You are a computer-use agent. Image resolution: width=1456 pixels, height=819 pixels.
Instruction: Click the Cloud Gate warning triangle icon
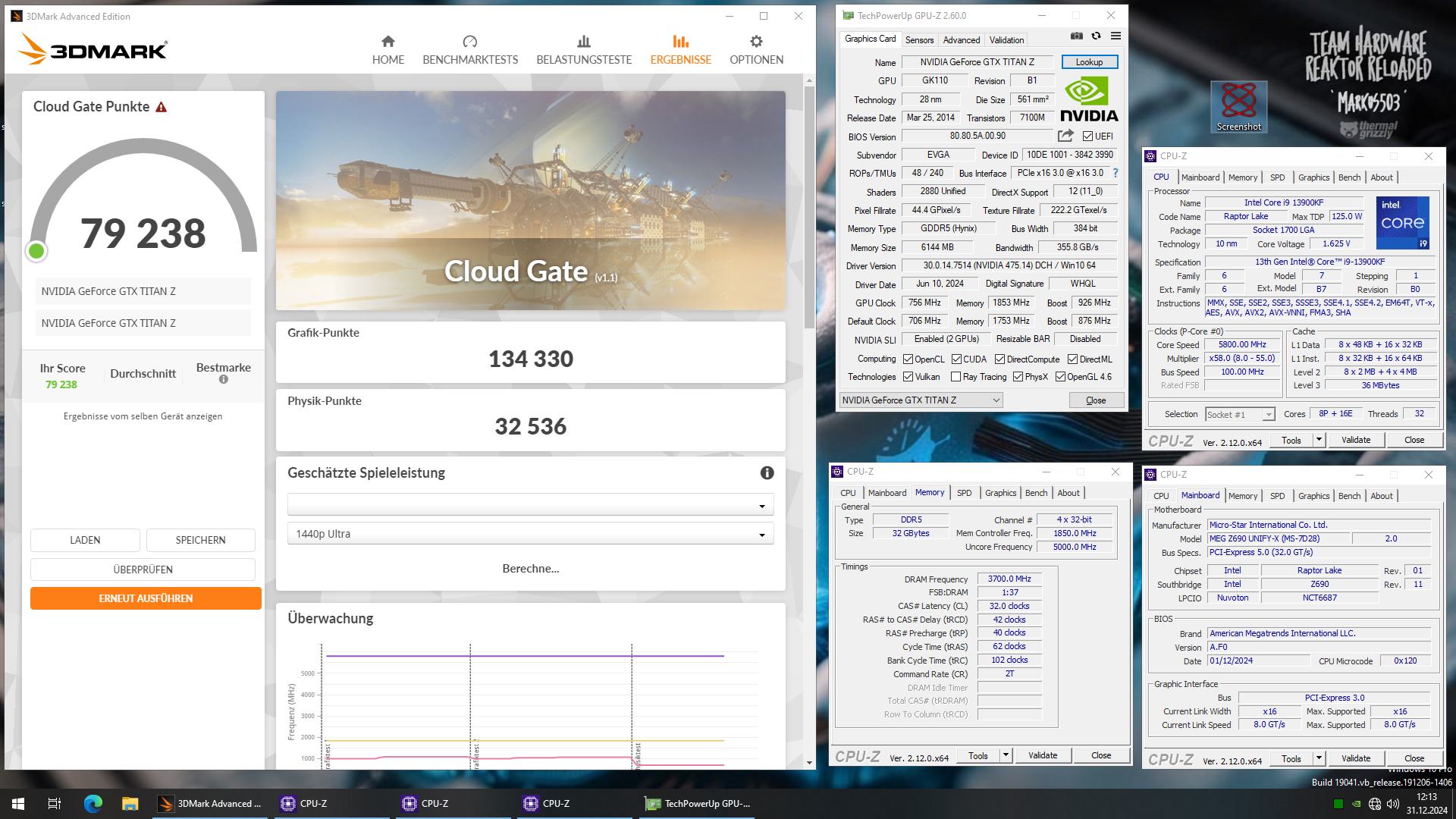click(162, 107)
